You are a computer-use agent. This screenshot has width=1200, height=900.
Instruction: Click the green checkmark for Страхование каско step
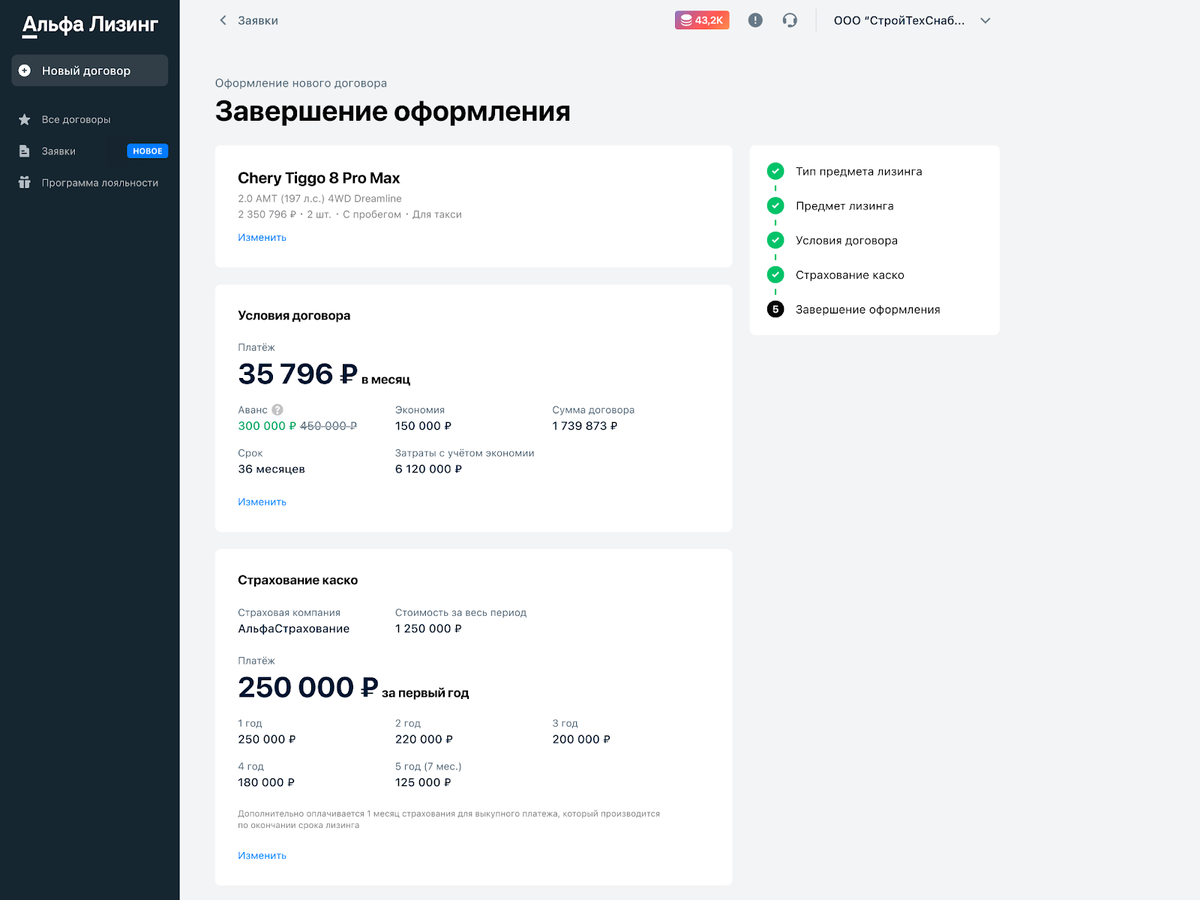click(775, 274)
